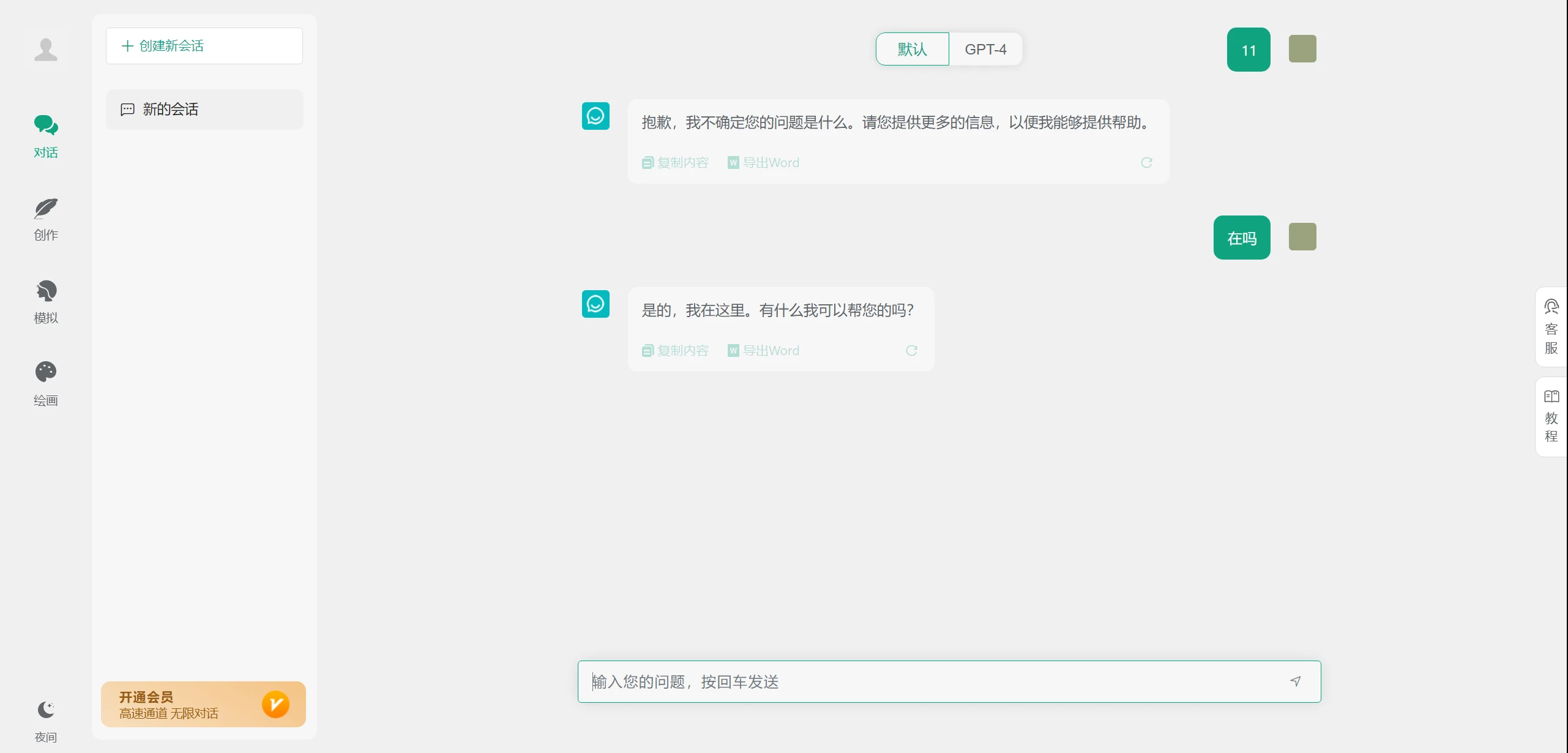The height and width of the screenshot is (753, 1568).
Task: Toggle 夜间 night mode
Action: 46,721
